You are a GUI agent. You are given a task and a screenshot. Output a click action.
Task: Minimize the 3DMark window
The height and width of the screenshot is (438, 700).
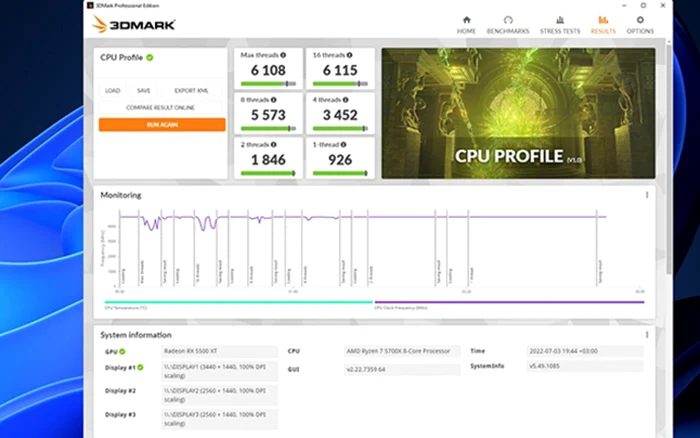(x=624, y=5)
